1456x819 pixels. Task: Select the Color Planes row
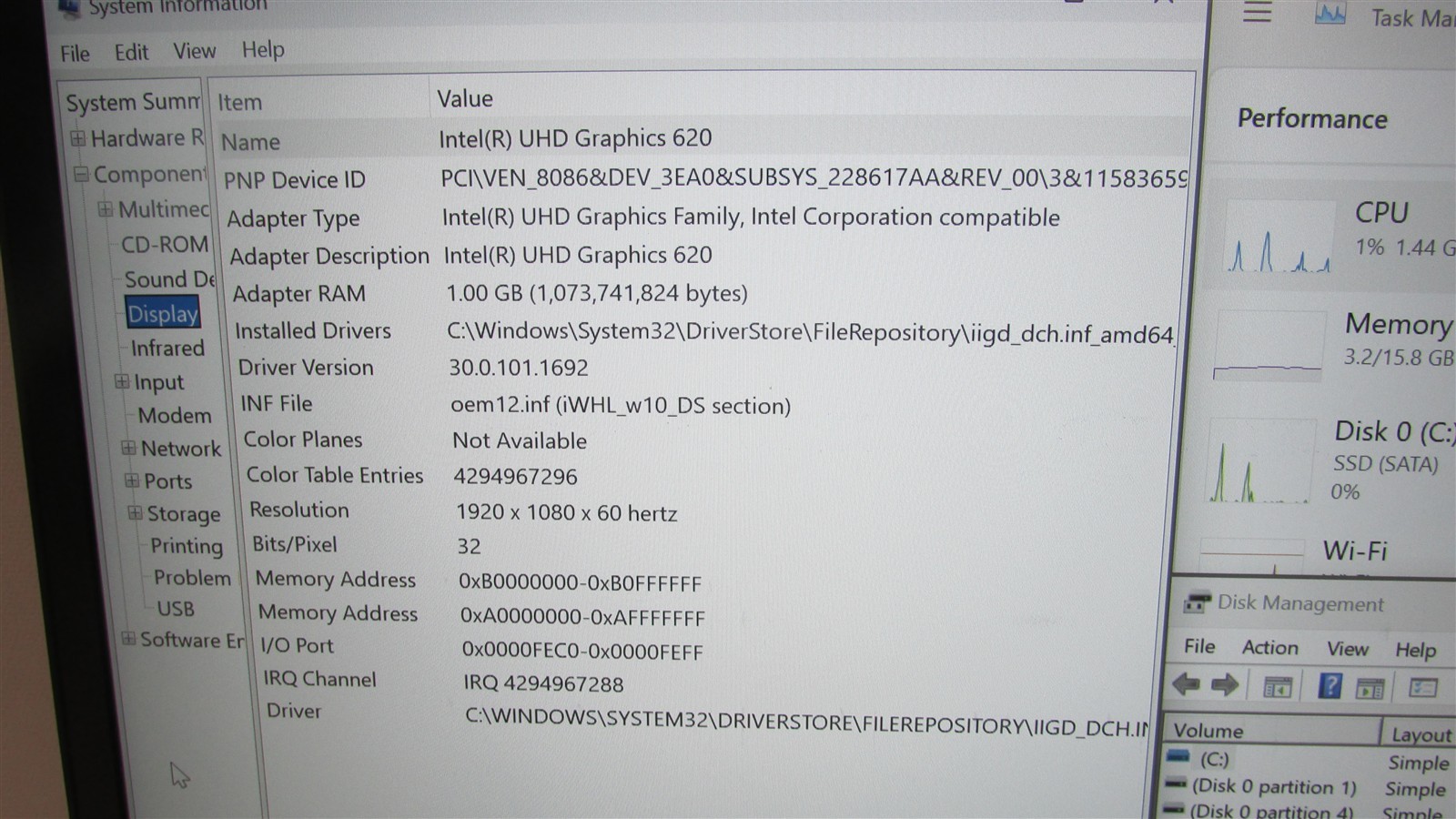706,440
